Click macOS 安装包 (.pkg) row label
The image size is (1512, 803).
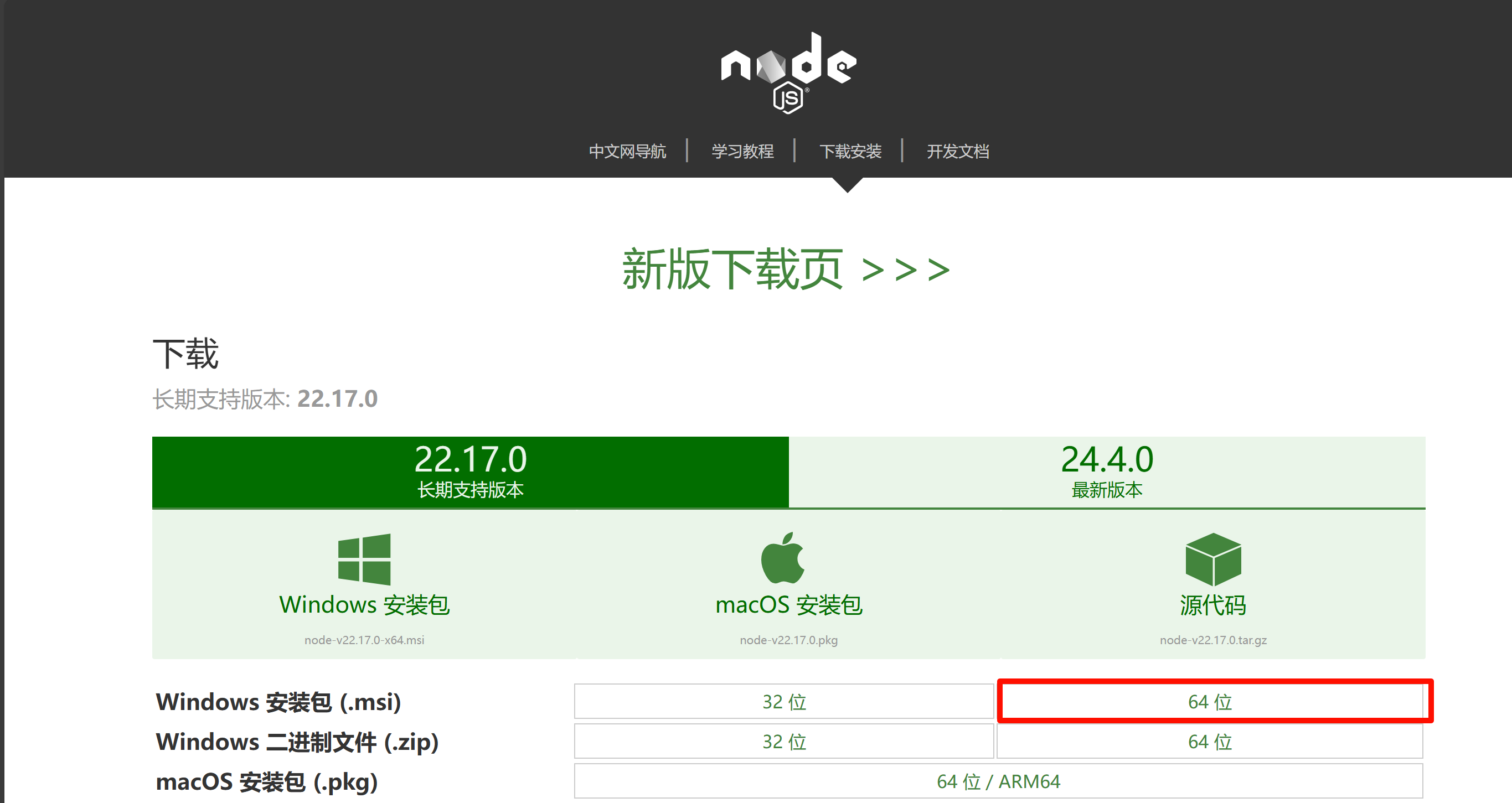[266, 782]
